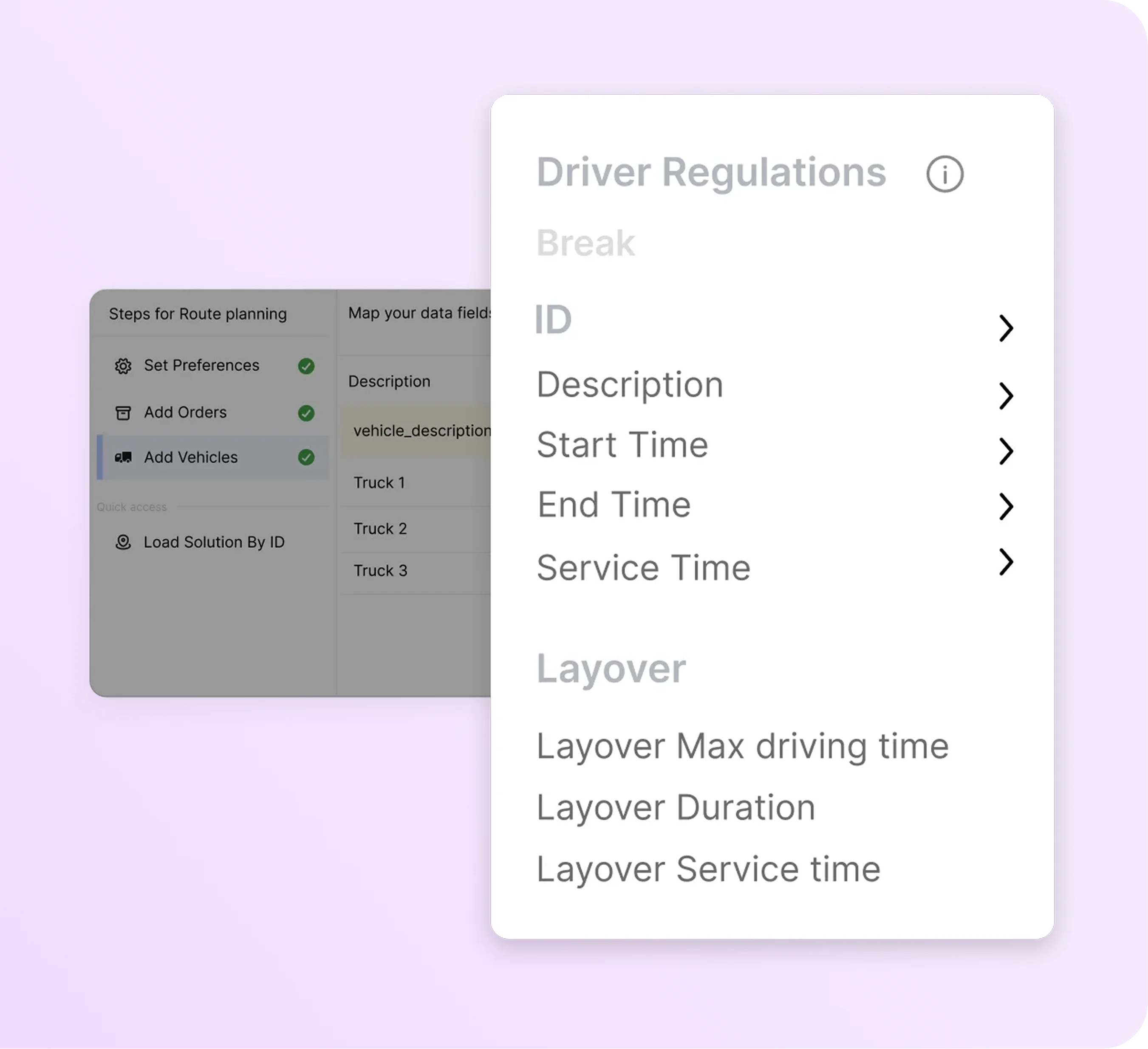Select the Start Time field label
This screenshot has height=1049, width=1148.
[x=622, y=445]
